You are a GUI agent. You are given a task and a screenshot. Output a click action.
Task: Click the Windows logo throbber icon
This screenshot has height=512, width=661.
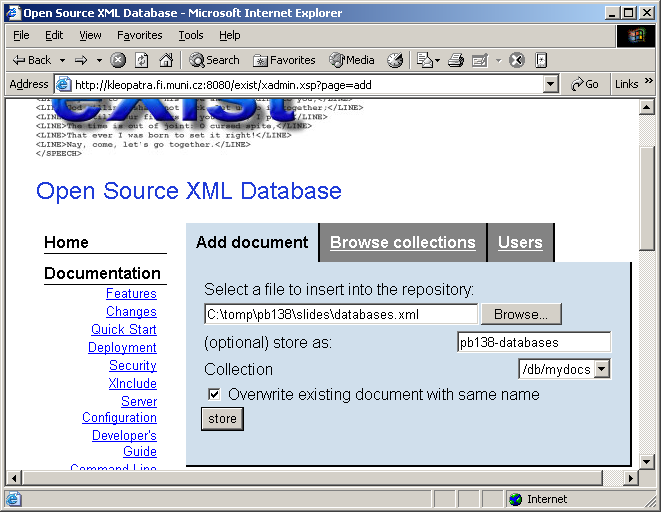click(x=636, y=36)
